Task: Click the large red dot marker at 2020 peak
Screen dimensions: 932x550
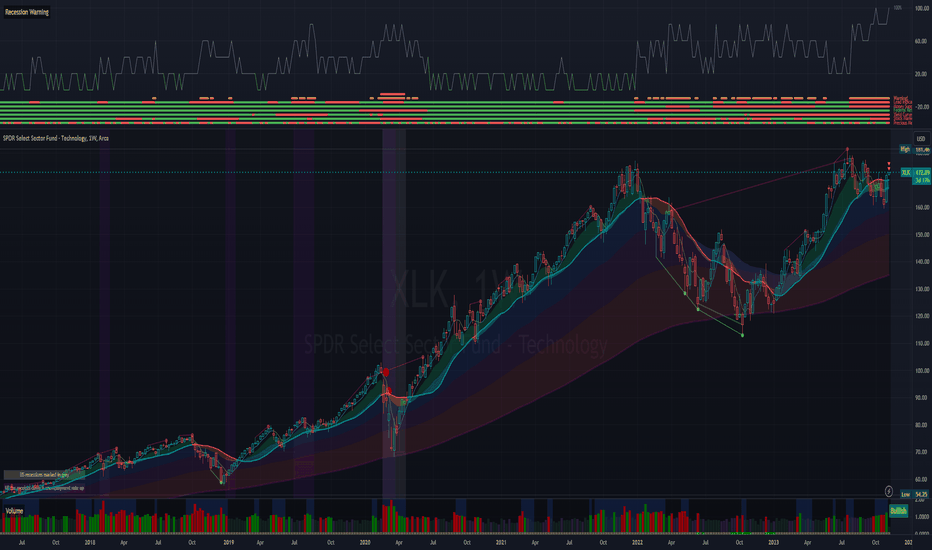Action: (386, 372)
